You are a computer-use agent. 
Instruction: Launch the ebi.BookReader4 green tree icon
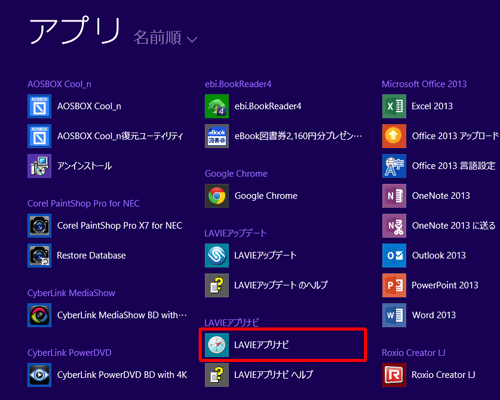click(217, 106)
